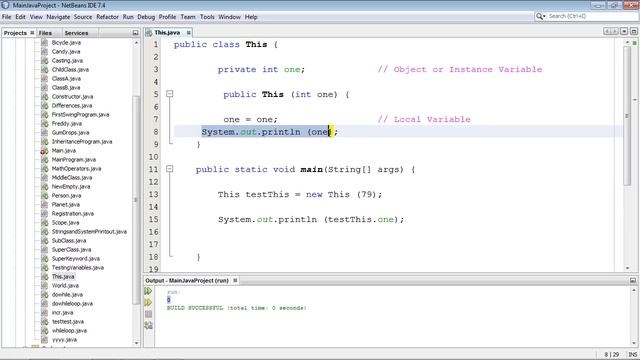Open the File menu
This screenshot has height=360, width=640.
(x=7, y=17)
